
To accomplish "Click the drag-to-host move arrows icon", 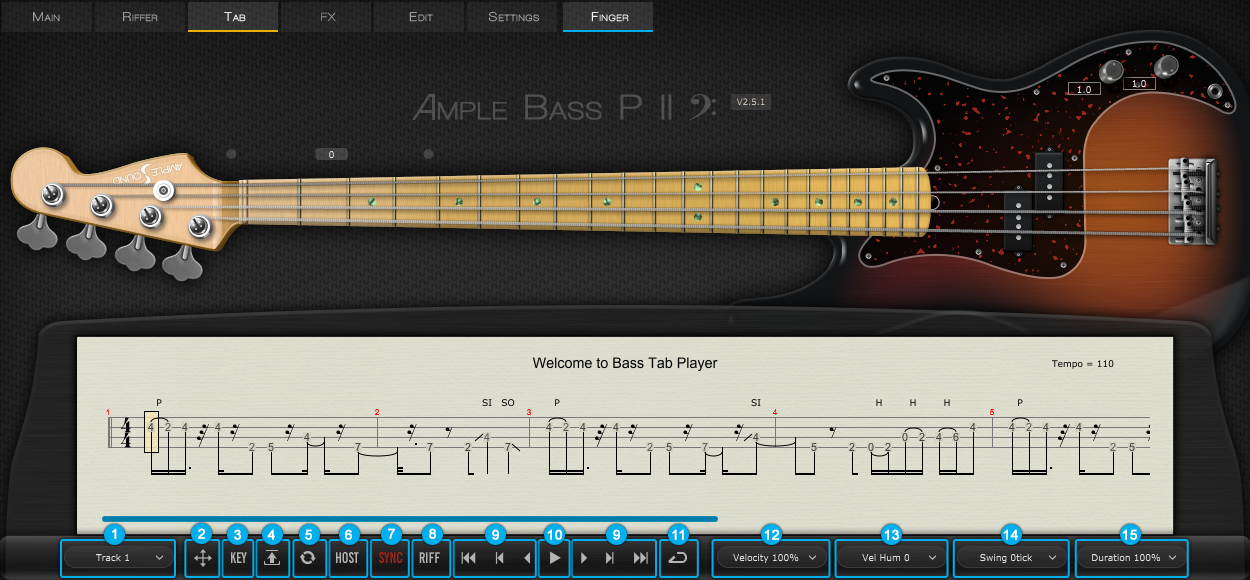I will pyautogui.click(x=202, y=558).
